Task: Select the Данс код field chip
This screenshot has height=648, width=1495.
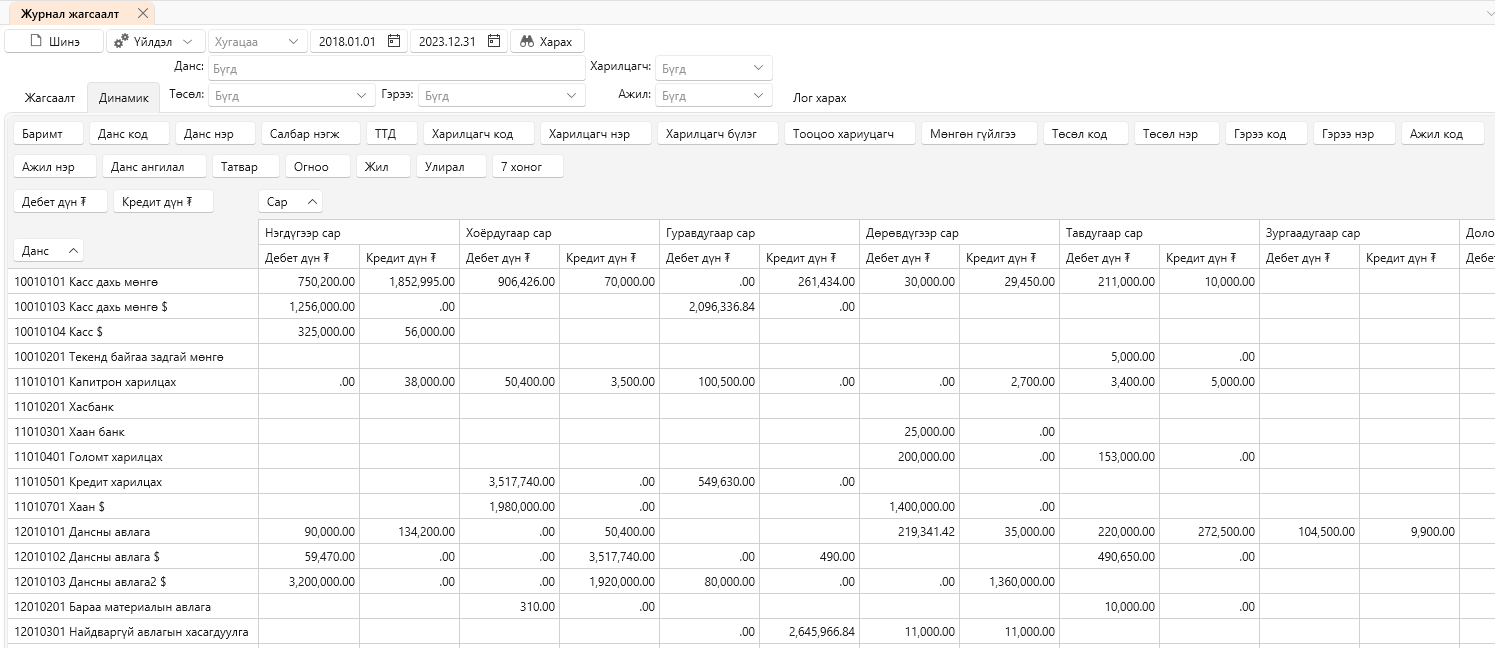Action: [x=129, y=134]
